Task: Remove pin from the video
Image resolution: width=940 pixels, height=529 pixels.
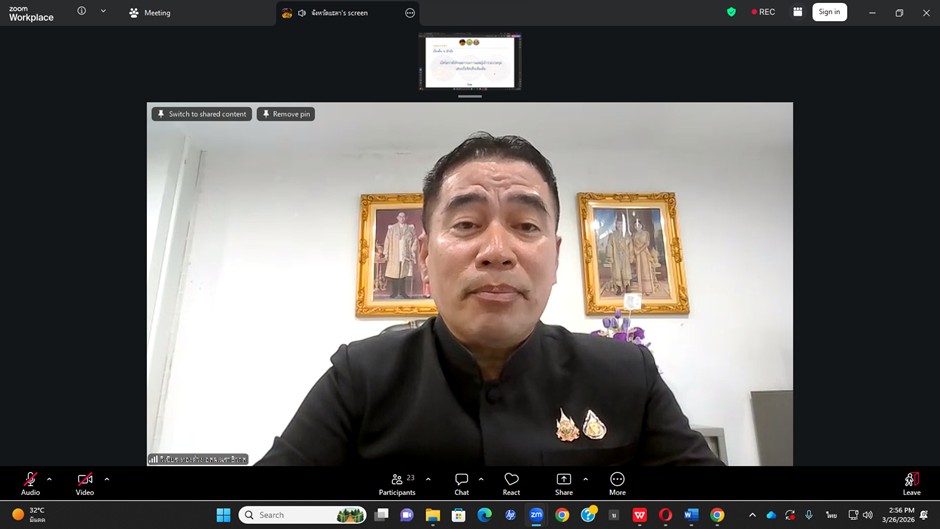Action: click(286, 114)
